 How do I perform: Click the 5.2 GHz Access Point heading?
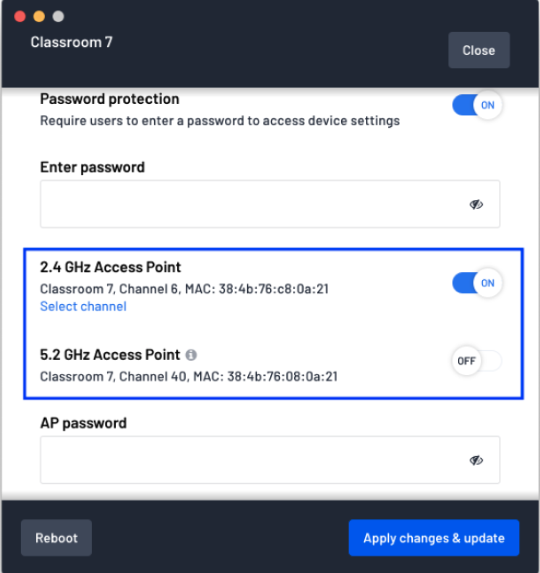coord(110,355)
